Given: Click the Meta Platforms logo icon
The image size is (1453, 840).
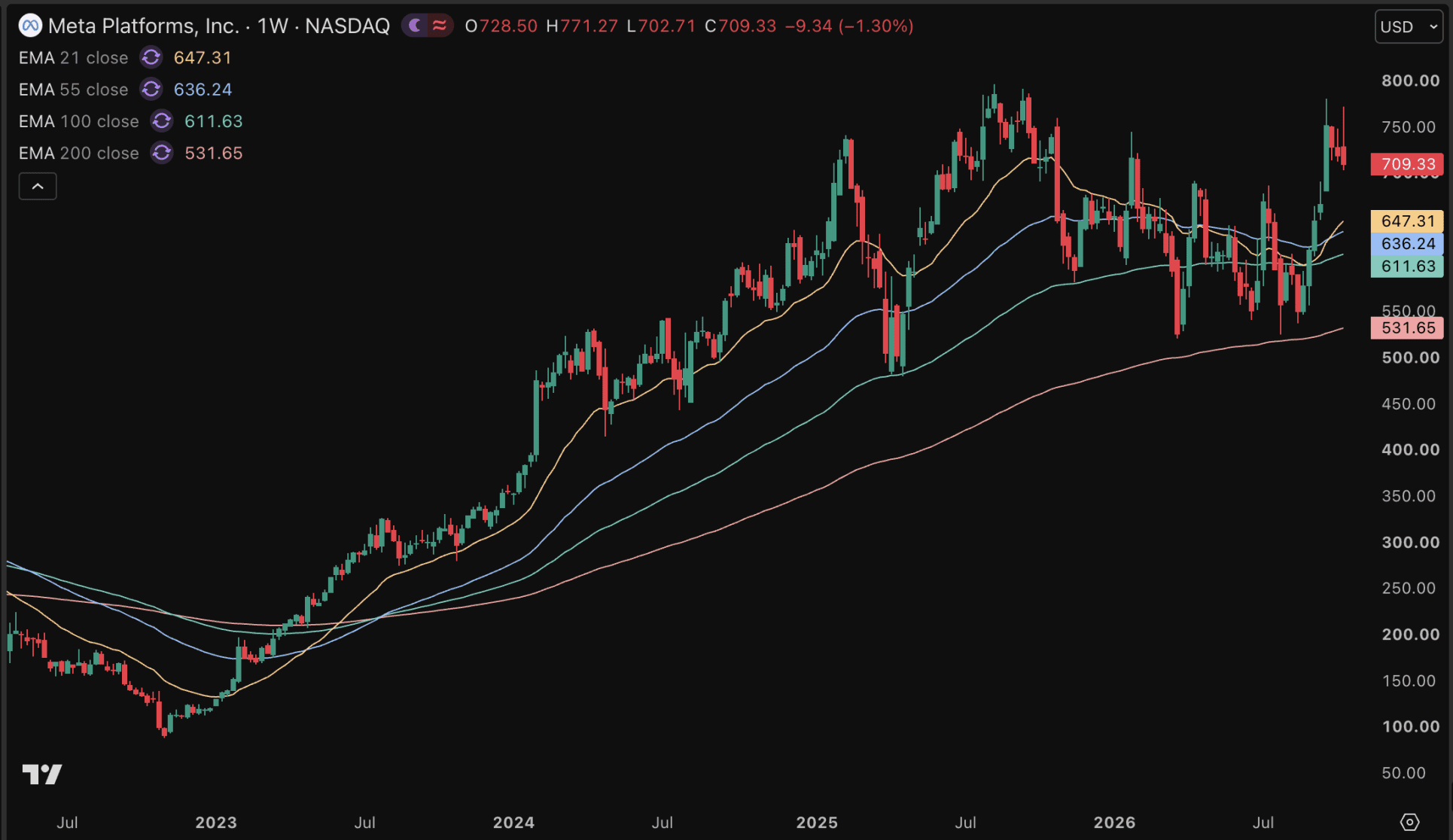Looking at the screenshot, I should (x=30, y=26).
